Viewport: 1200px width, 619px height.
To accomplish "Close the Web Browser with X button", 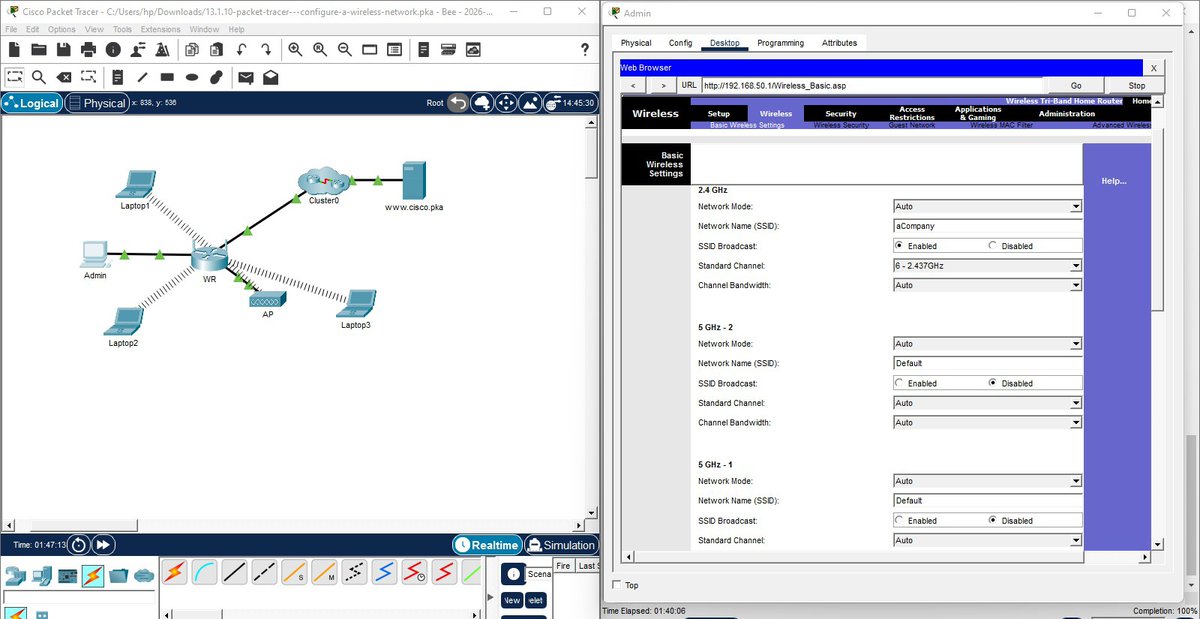I will (x=1153, y=68).
